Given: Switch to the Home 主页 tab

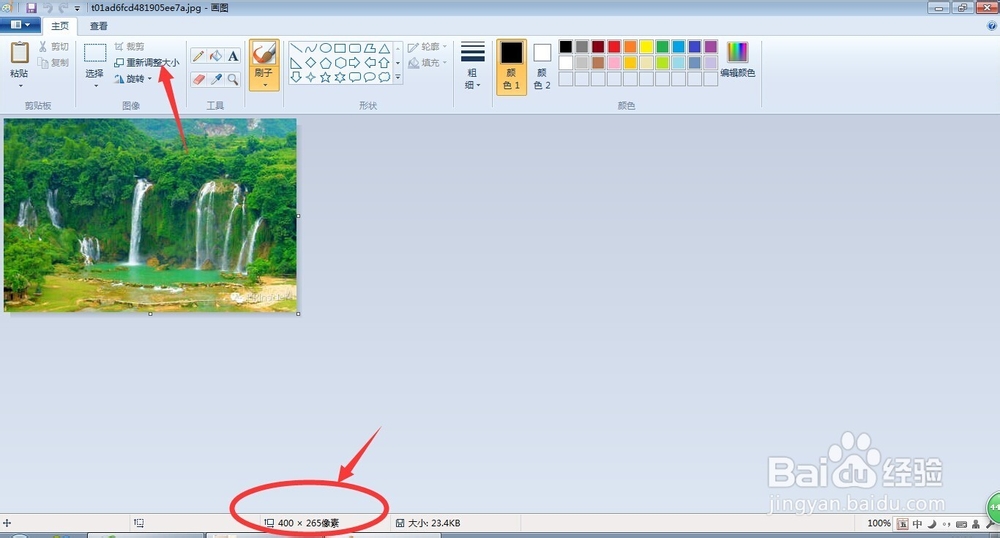Looking at the screenshot, I should (x=60, y=26).
